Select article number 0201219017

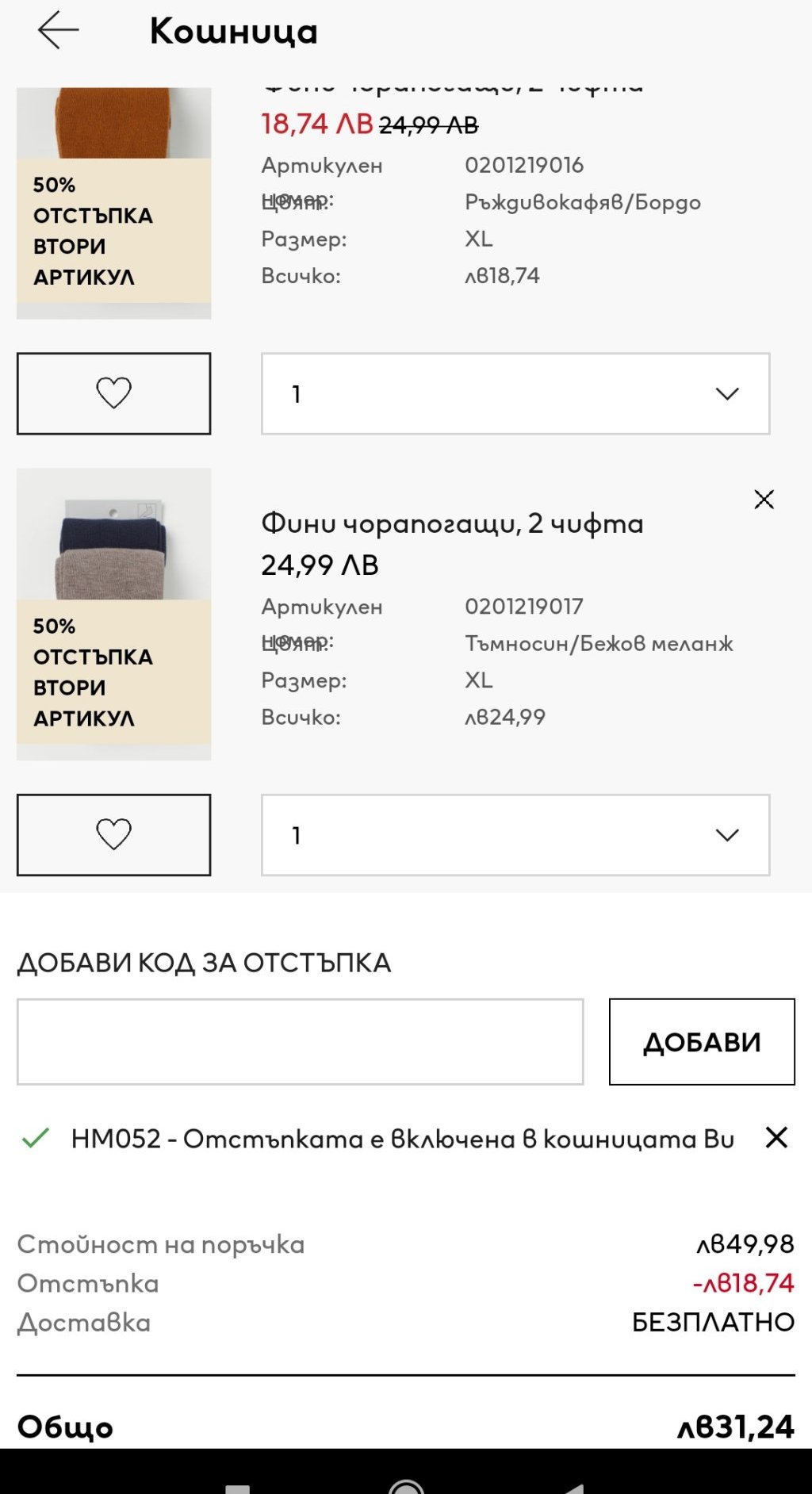(523, 607)
